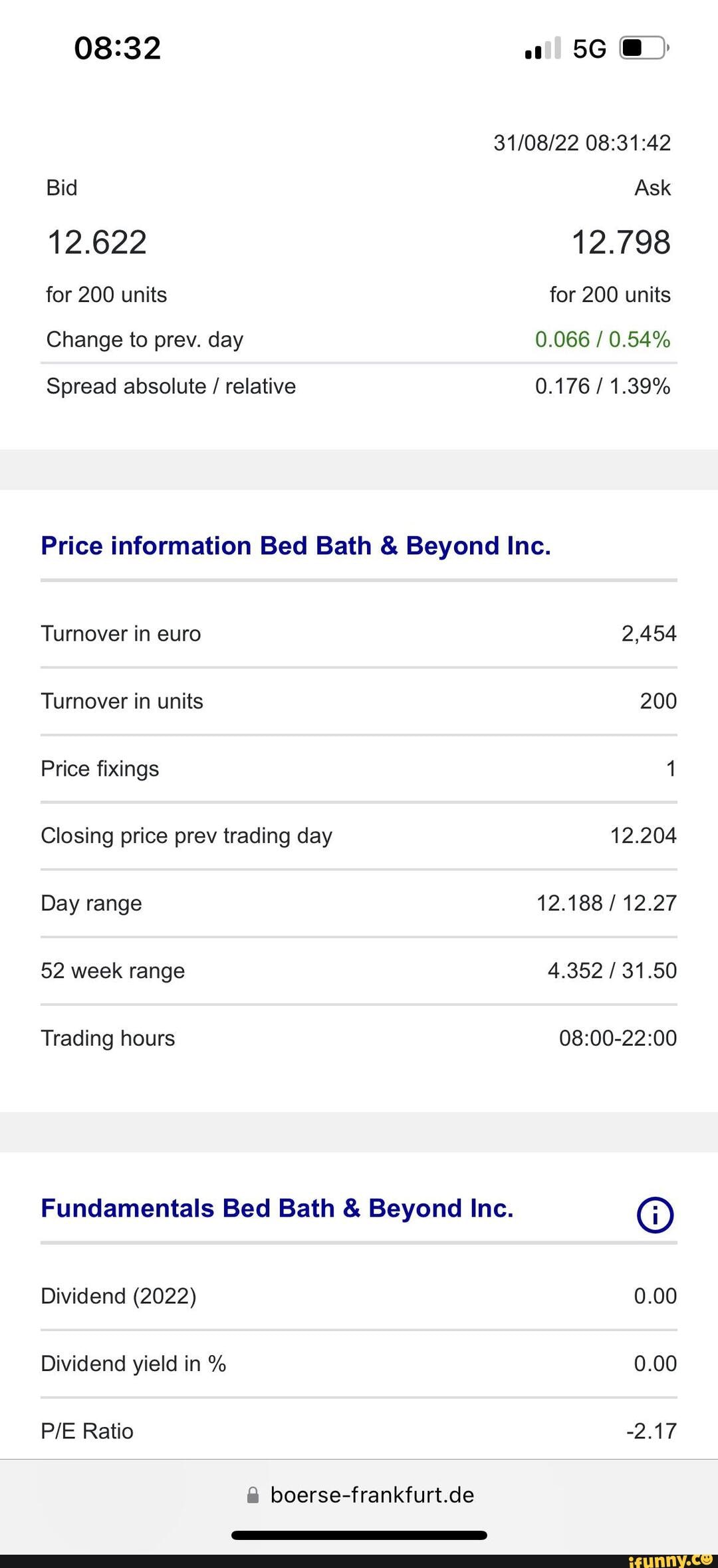Select the Dividend yield in % row
The width and height of the screenshot is (718, 1568).
359,1364
